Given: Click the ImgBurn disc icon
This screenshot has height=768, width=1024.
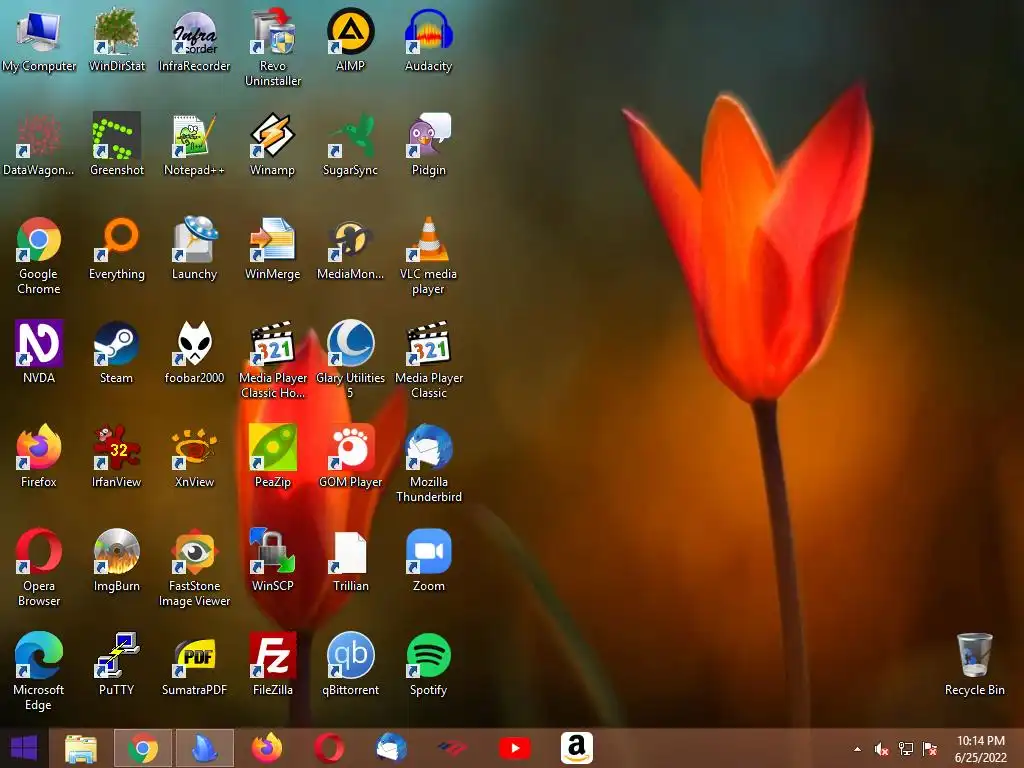Looking at the screenshot, I should click(x=117, y=560).
